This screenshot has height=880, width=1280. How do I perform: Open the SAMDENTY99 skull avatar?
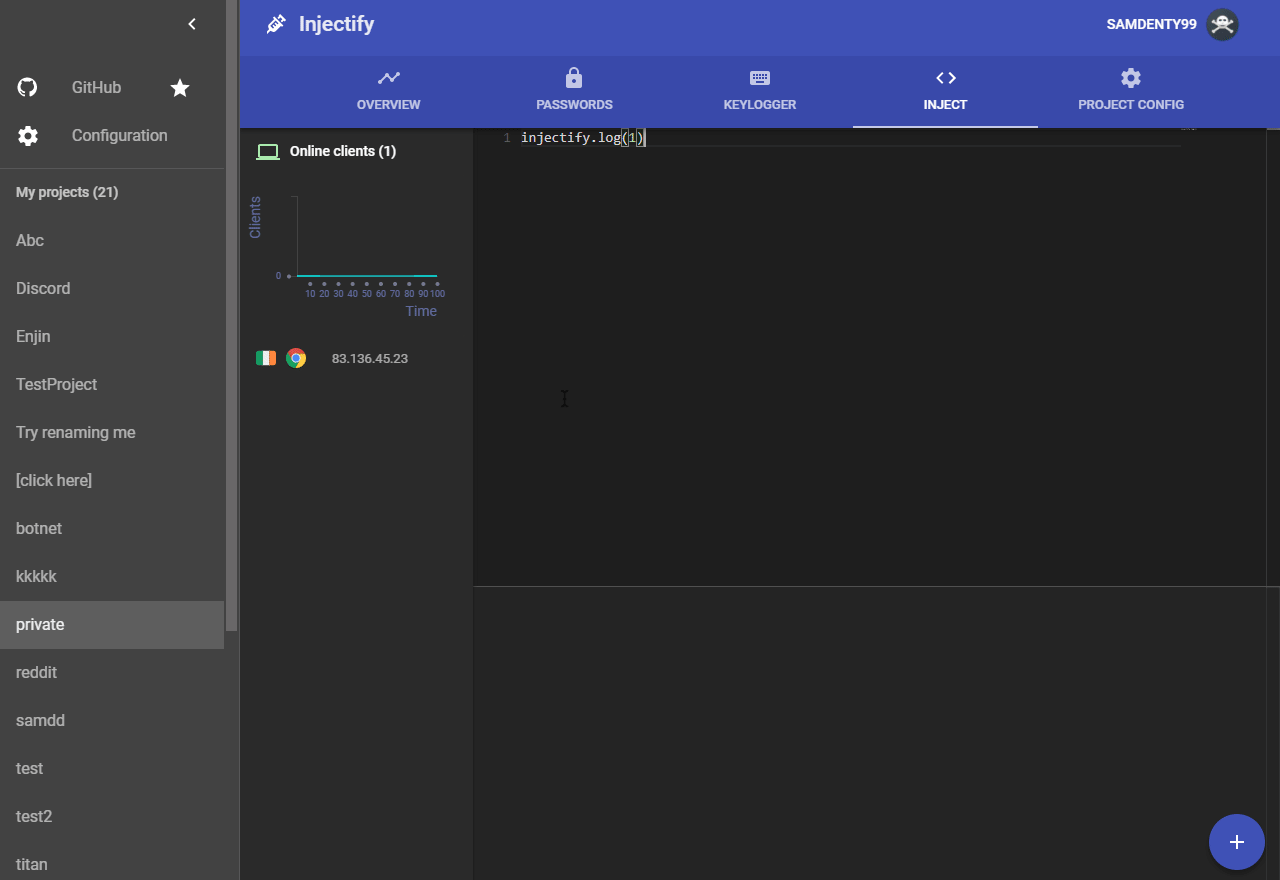click(x=1222, y=24)
